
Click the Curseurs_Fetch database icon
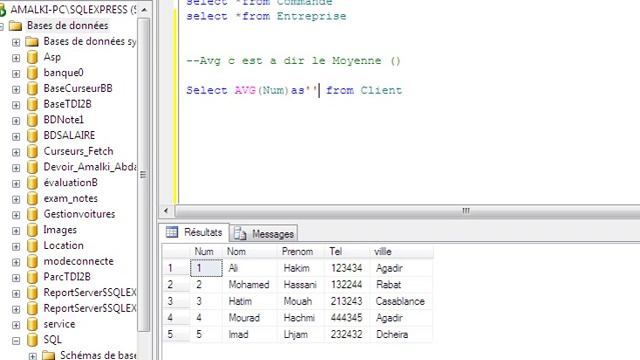point(32,151)
